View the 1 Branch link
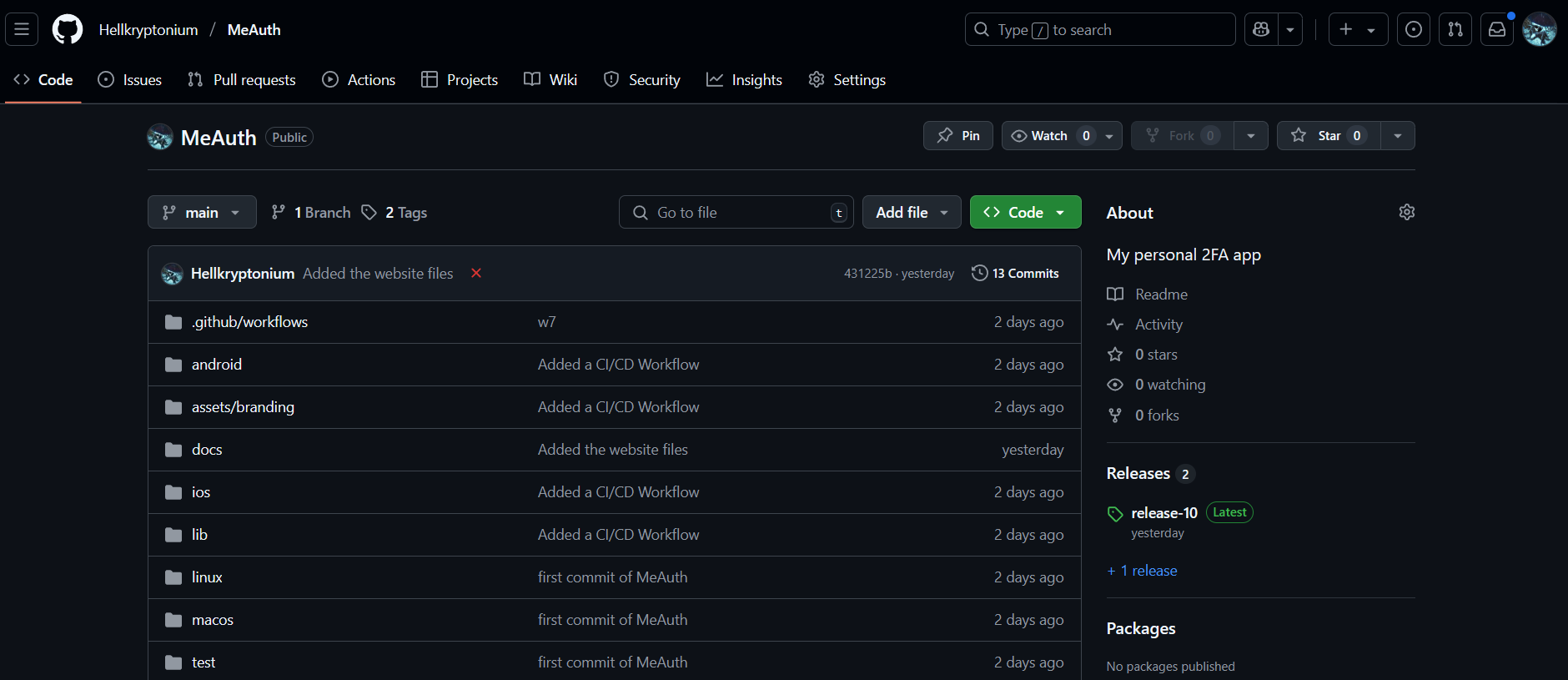The image size is (1568, 680). pyautogui.click(x=311, y=212)
